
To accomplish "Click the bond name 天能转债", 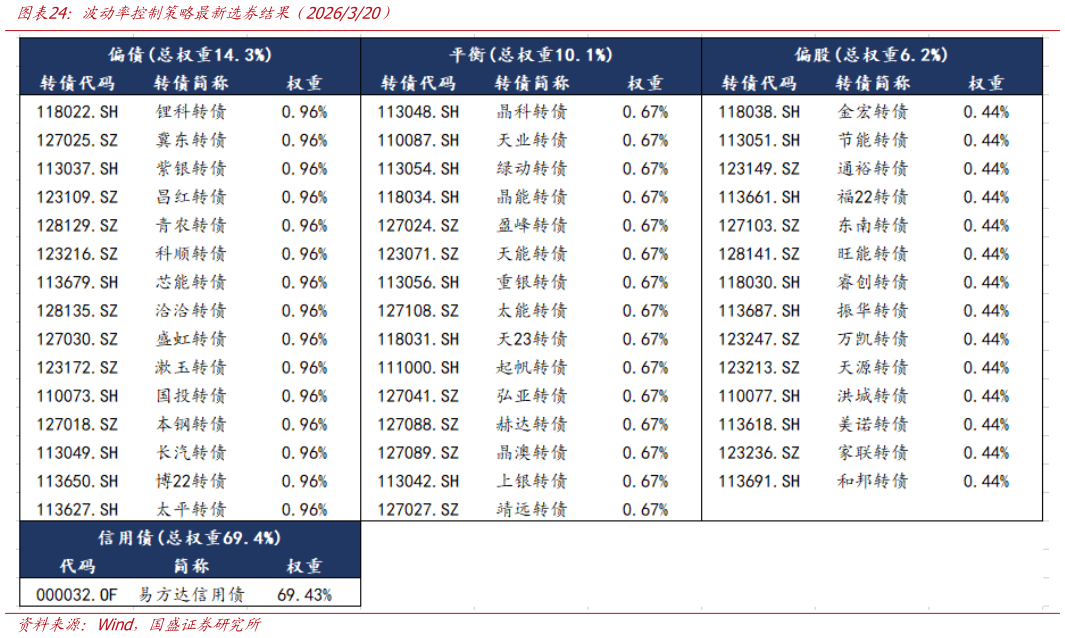I will pyautogui.click(x=532, y=254).
